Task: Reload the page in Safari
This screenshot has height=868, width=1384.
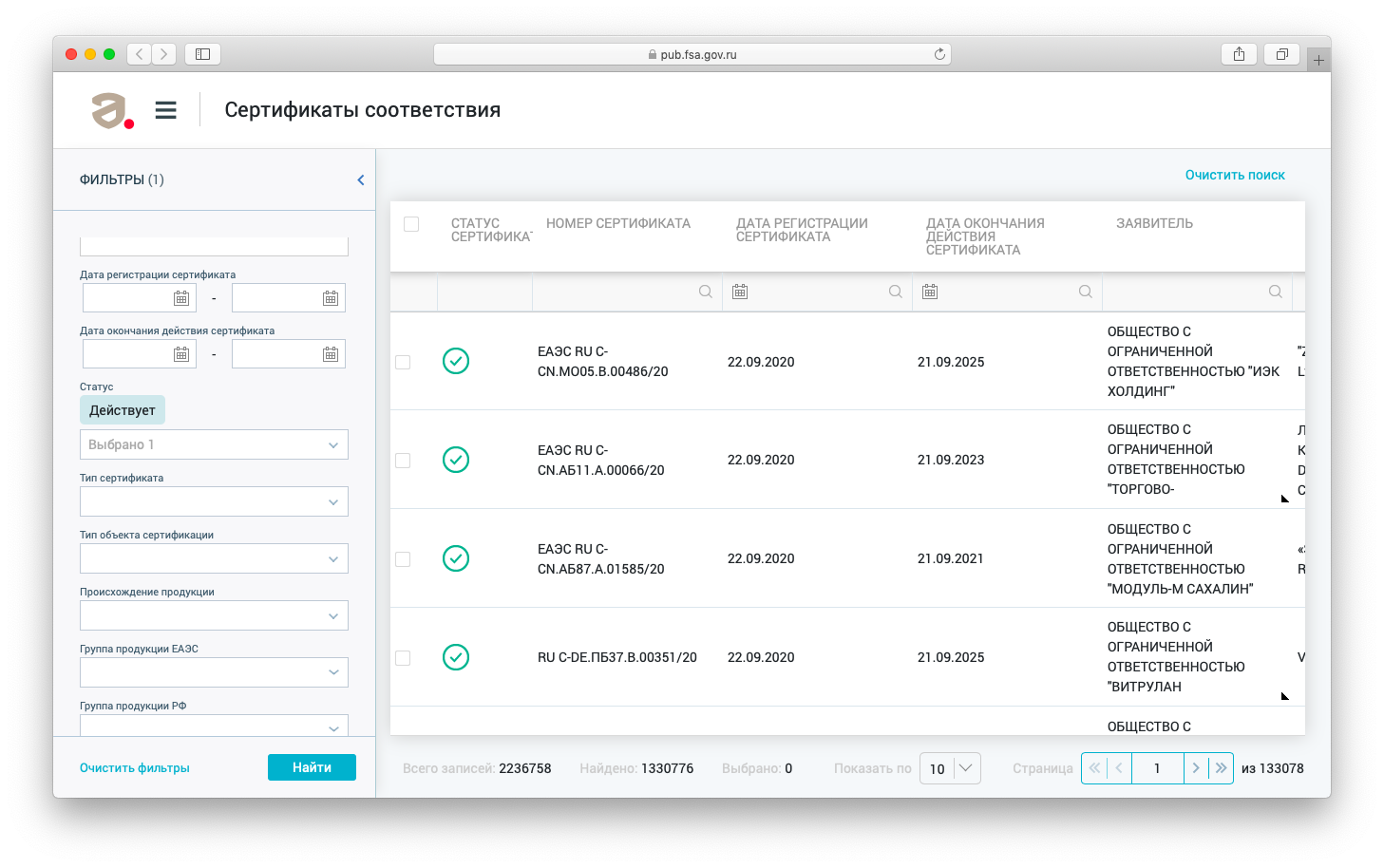Action: tap(939, 54)
